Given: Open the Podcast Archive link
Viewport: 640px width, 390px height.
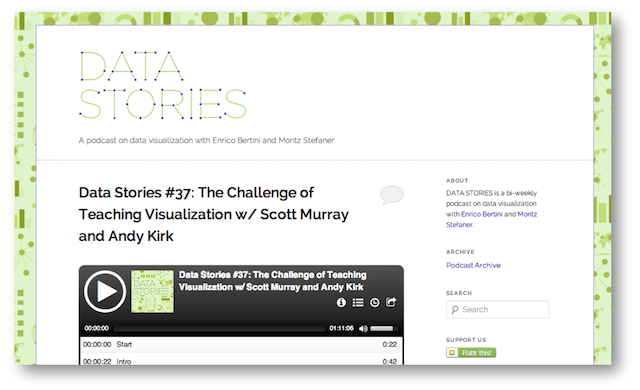Looking at the screenshot, I should [x=473, y=265].
